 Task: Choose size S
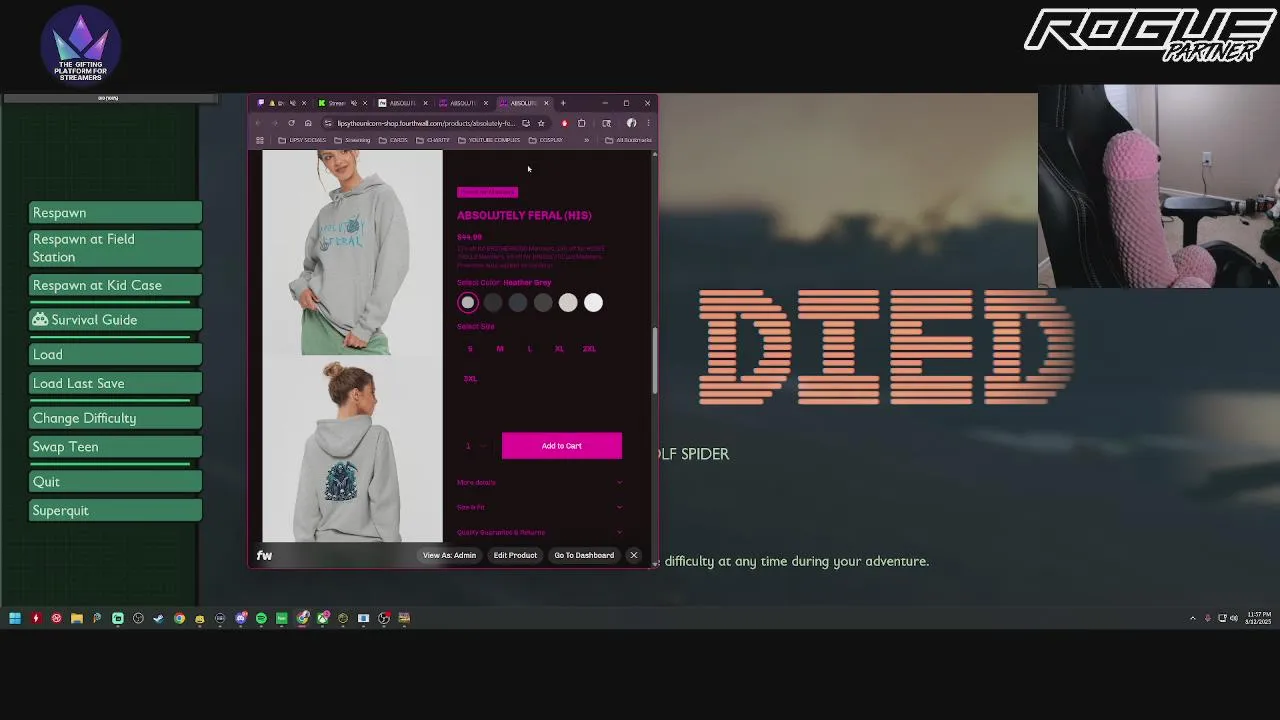click(470, 349)
